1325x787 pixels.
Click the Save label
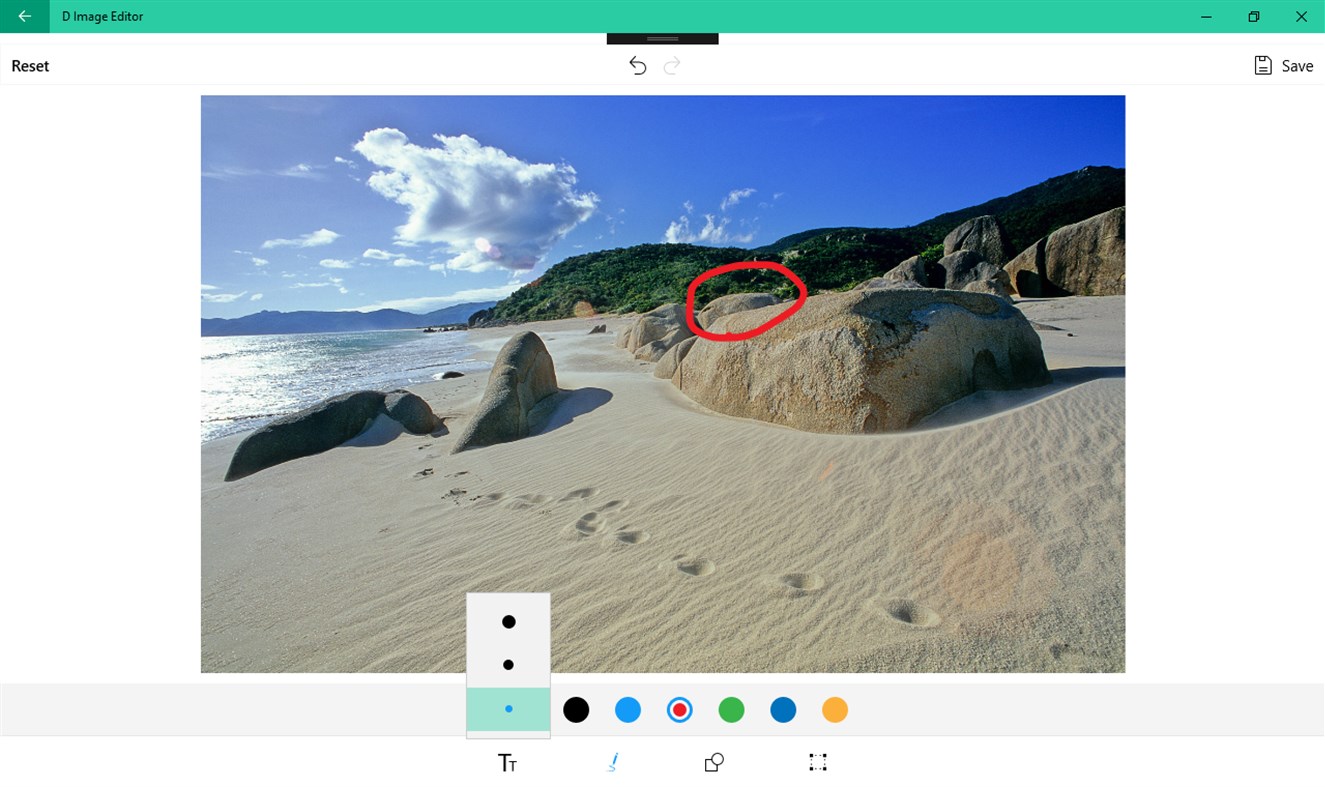click(x=1297, y=65)
